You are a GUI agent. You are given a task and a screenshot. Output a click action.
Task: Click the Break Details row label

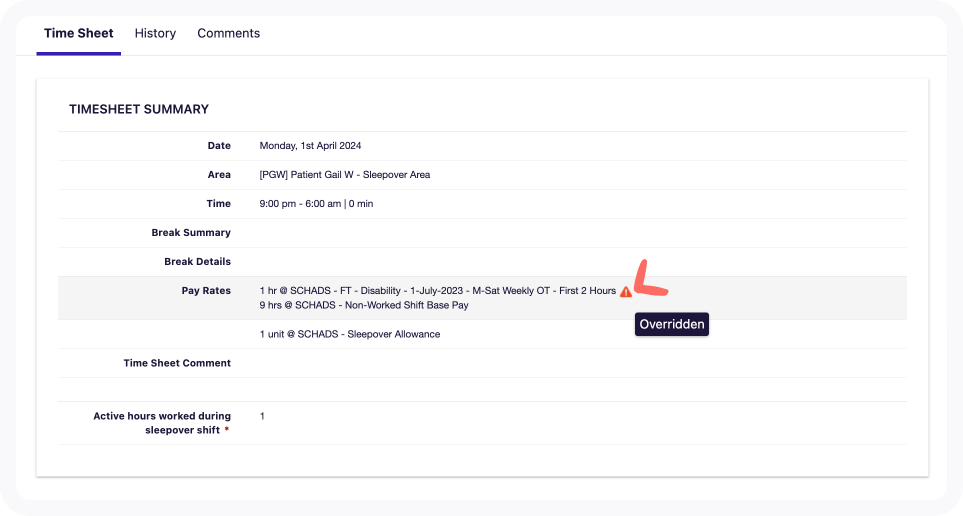click(x=197, y=262)
